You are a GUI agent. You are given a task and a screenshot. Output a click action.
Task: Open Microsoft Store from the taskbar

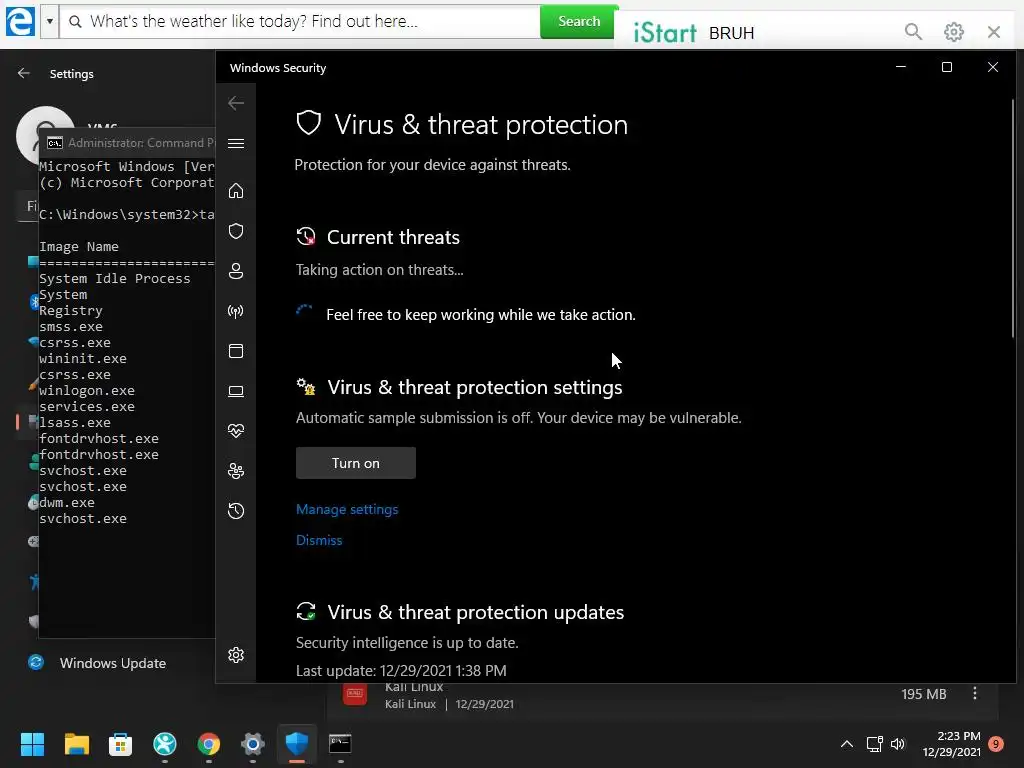click(x=120, y=744)
